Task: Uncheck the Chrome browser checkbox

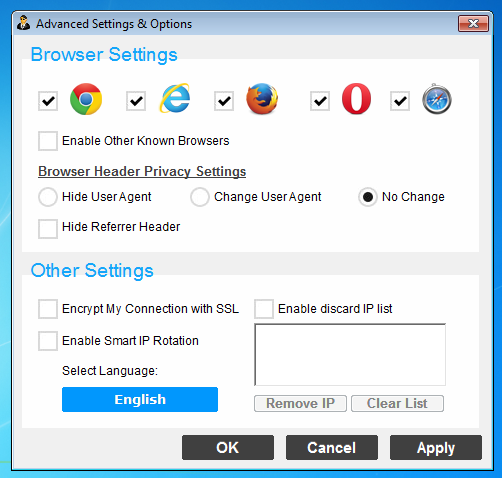Action: 48,101
